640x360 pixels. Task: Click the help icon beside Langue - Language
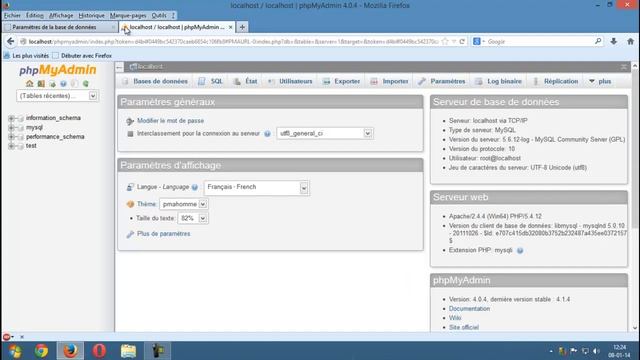tap(195, 187)
